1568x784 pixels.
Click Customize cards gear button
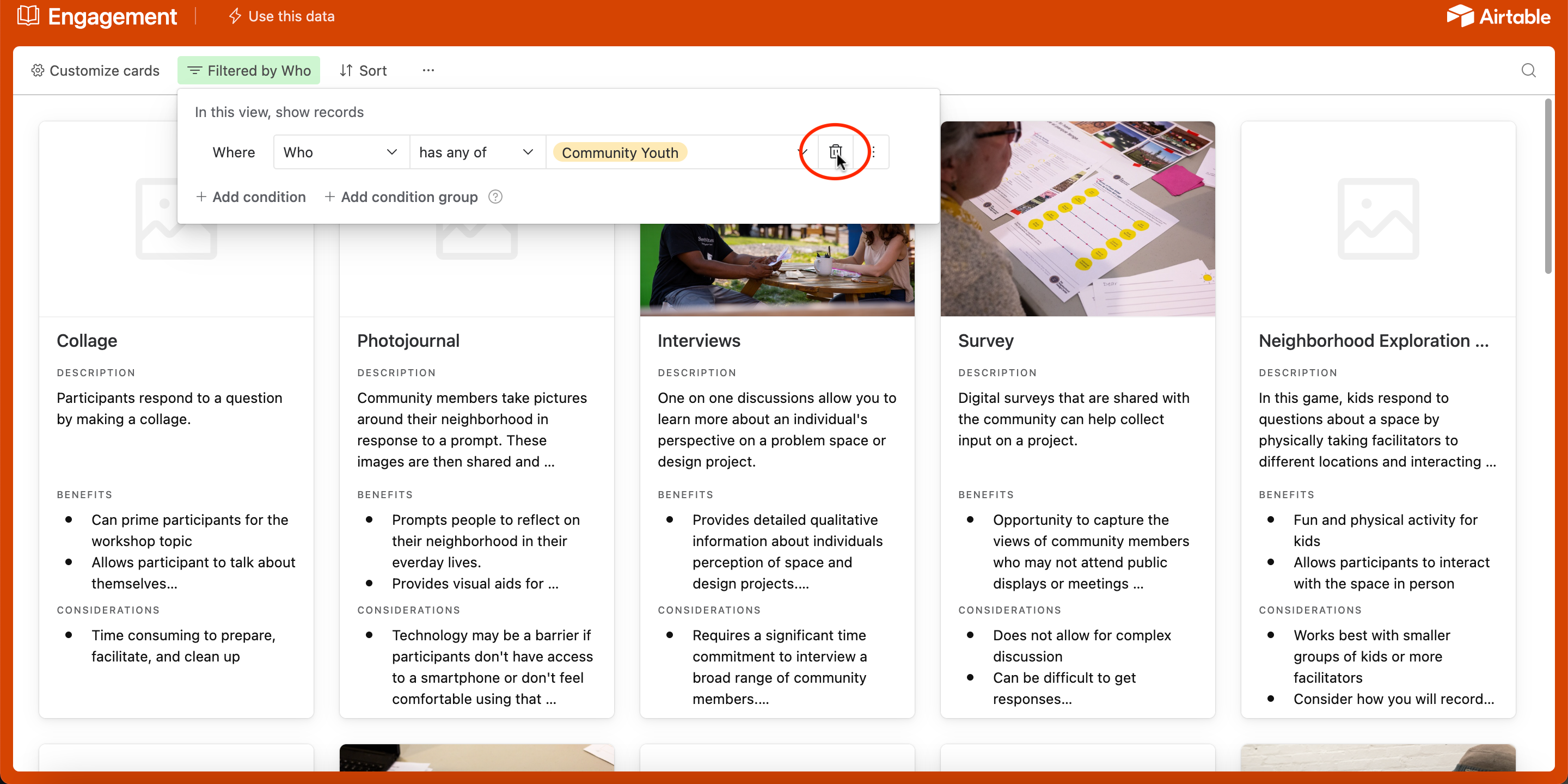click(x=96, y=71)
